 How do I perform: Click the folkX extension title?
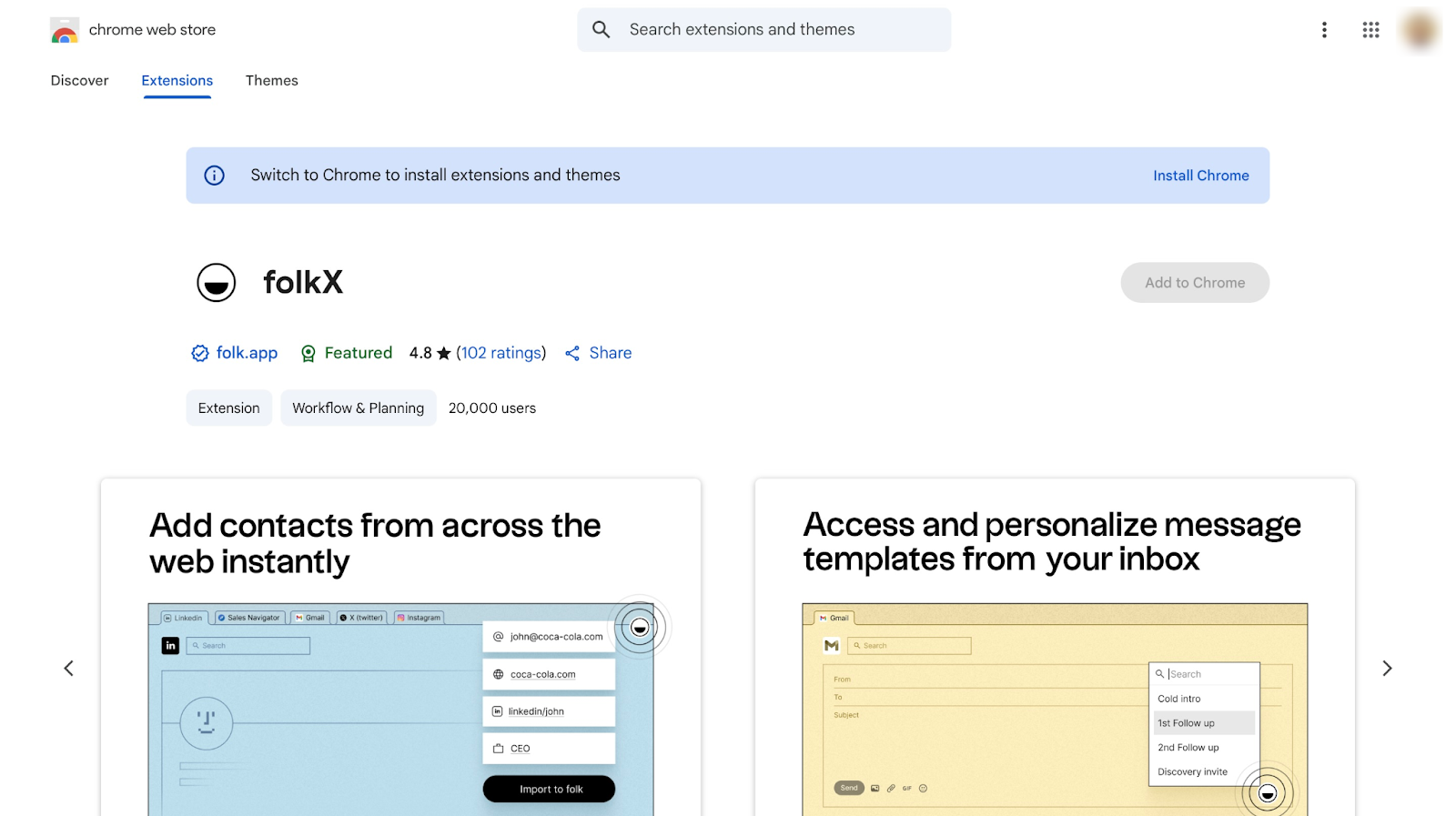click(x=303, y=283)
